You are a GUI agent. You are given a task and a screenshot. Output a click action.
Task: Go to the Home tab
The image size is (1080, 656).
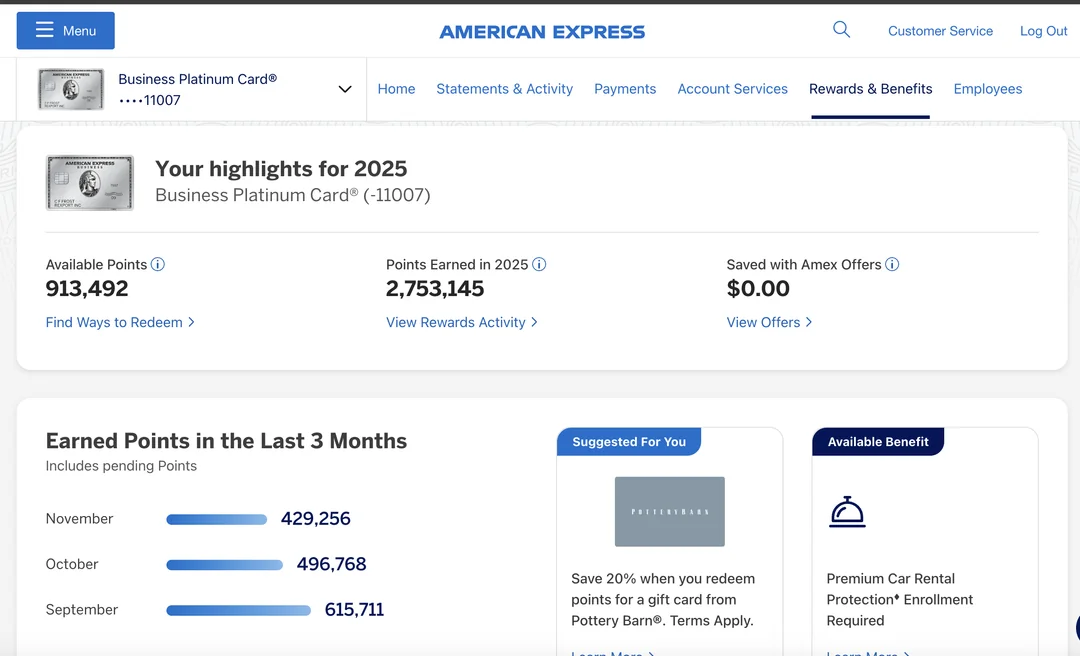[396, 89]
